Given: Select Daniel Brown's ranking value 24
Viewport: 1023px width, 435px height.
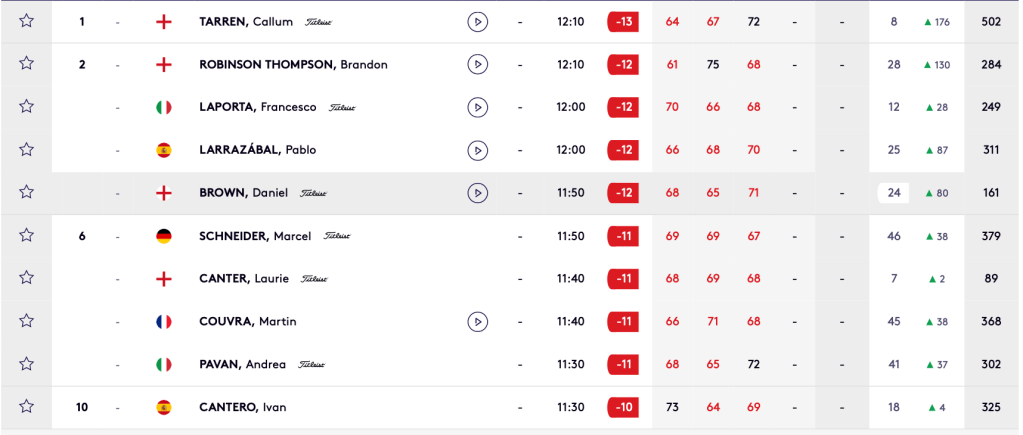Looking at the screenshot, I should point(894,193).
